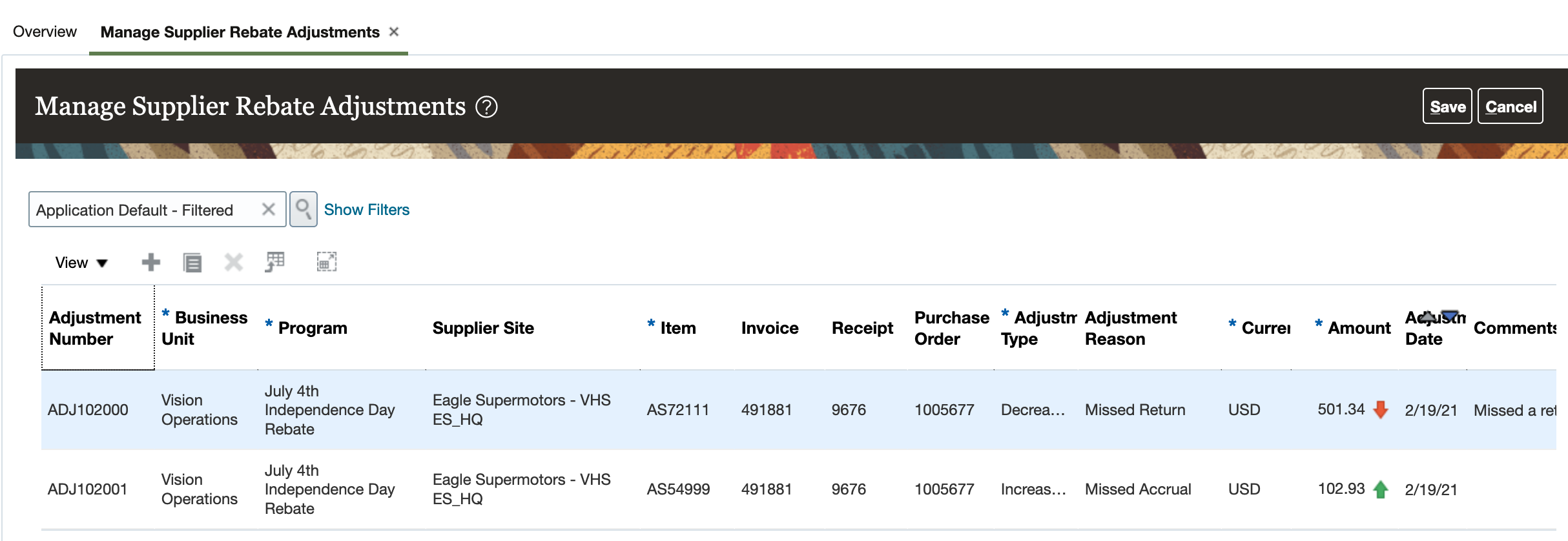
Task: Click the Cancel button
Action: 1510,107
